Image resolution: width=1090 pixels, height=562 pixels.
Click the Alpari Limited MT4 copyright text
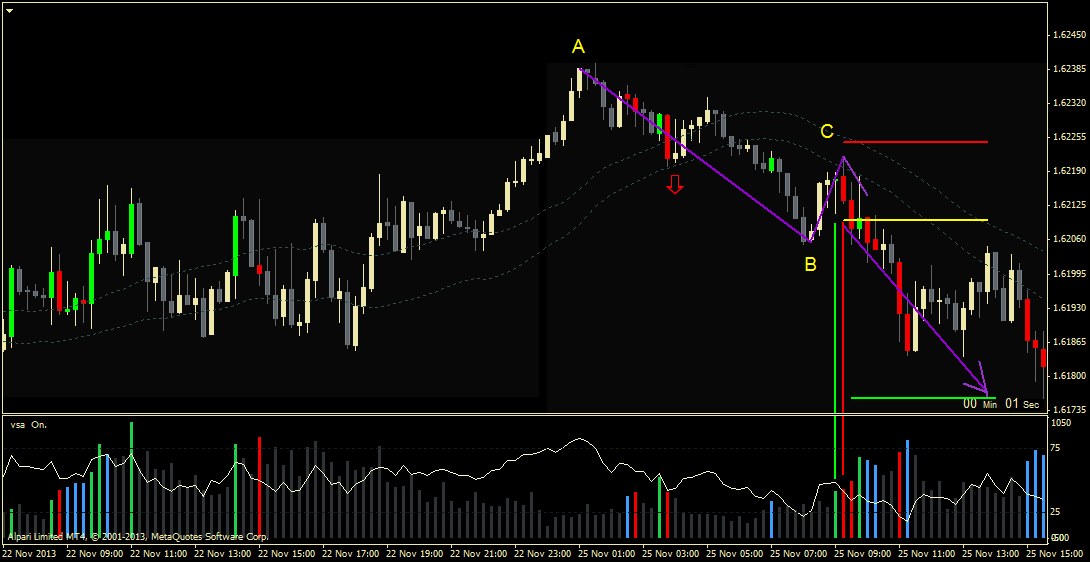coord(138,537)
